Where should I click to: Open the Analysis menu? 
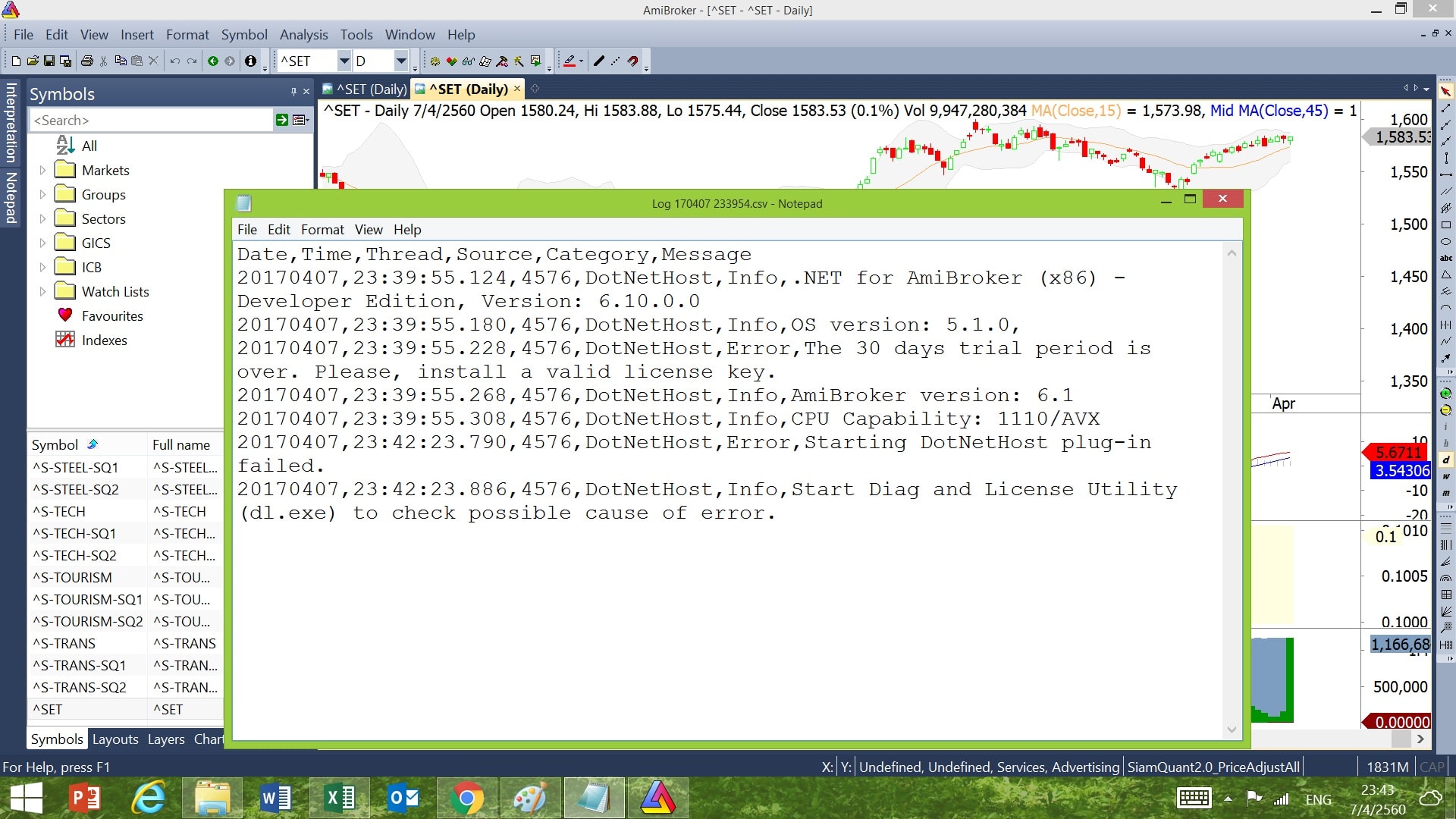303,35
